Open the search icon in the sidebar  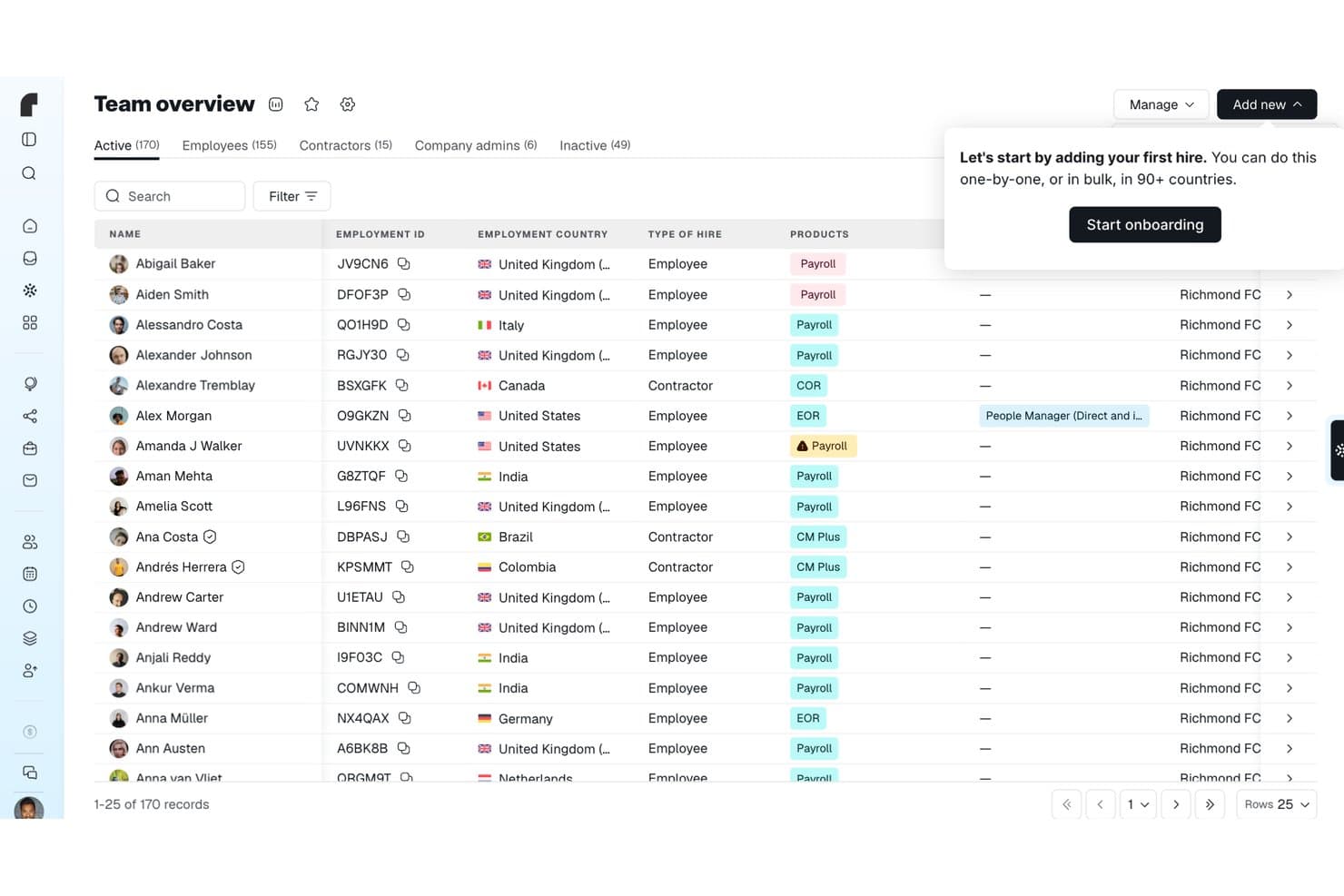pos(29,173)
